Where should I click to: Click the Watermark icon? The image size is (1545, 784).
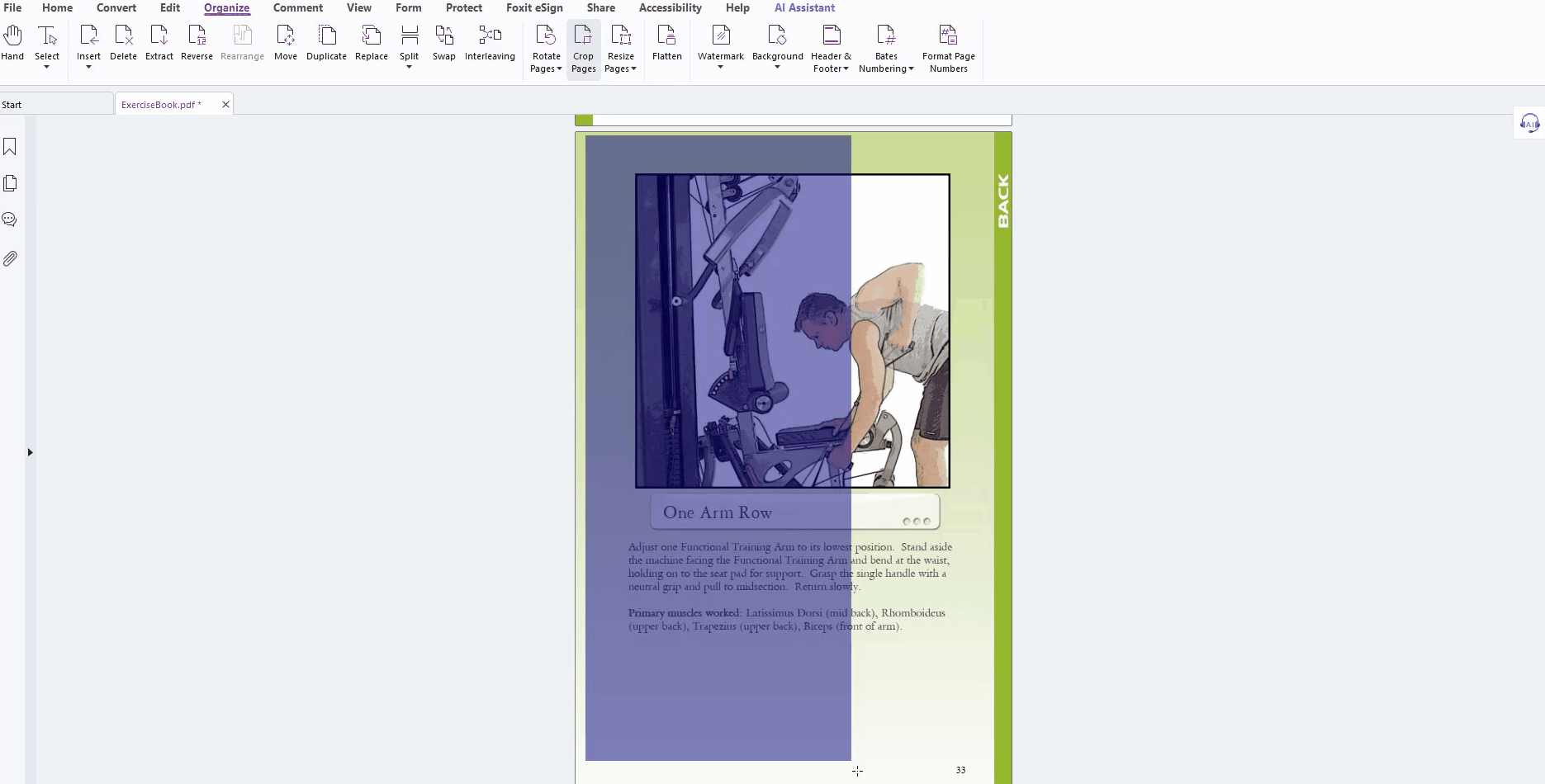[721, 35]
